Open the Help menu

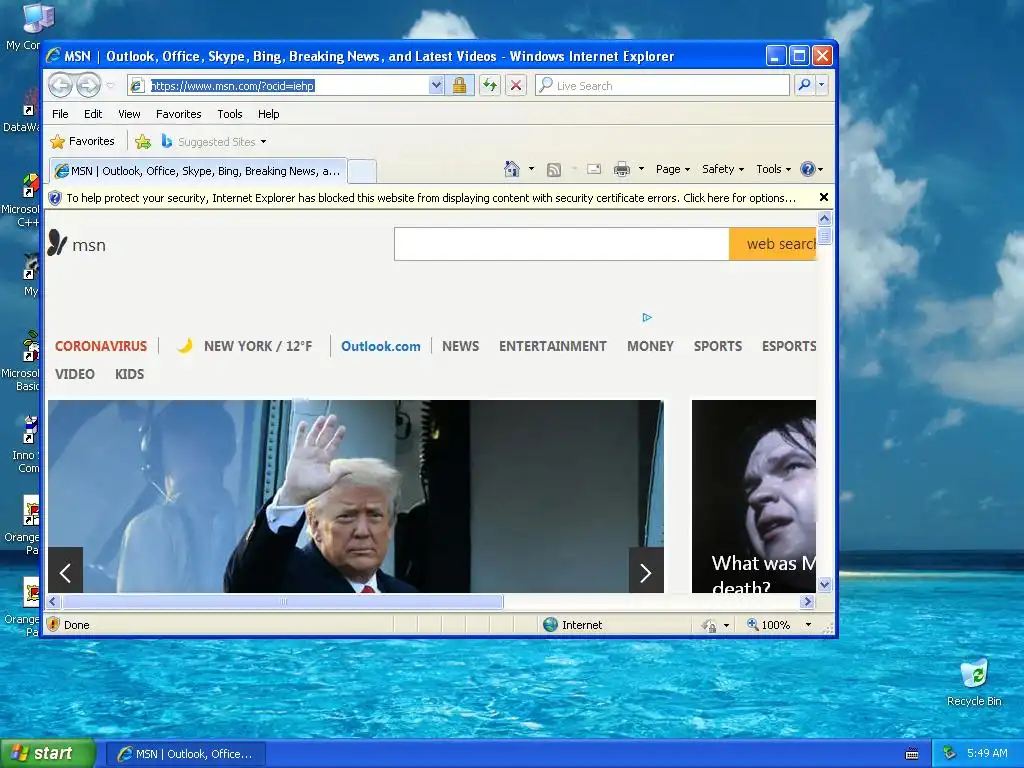[x=268, y=114]
